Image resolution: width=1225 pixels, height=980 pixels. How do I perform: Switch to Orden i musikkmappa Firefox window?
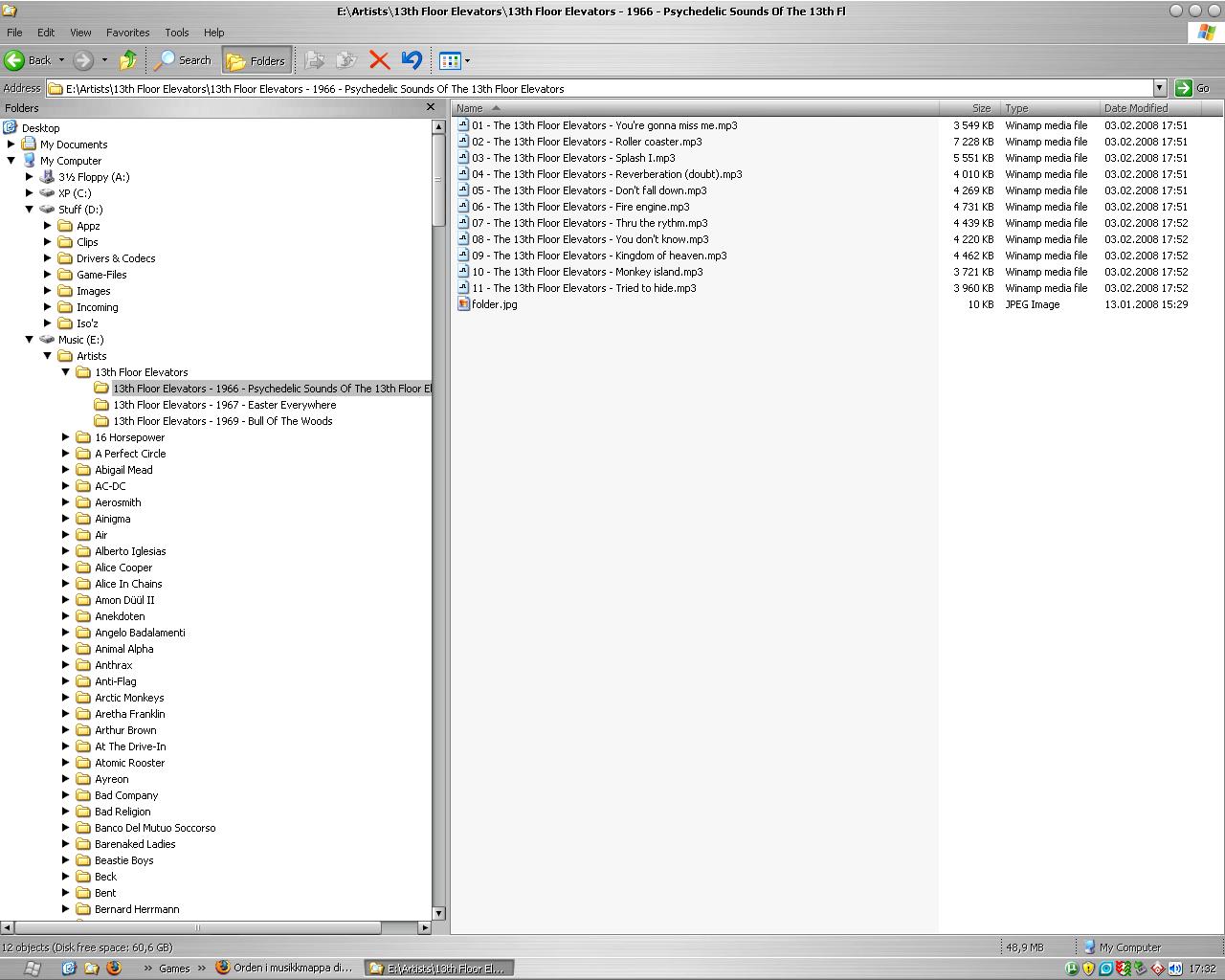pos(285,969)
